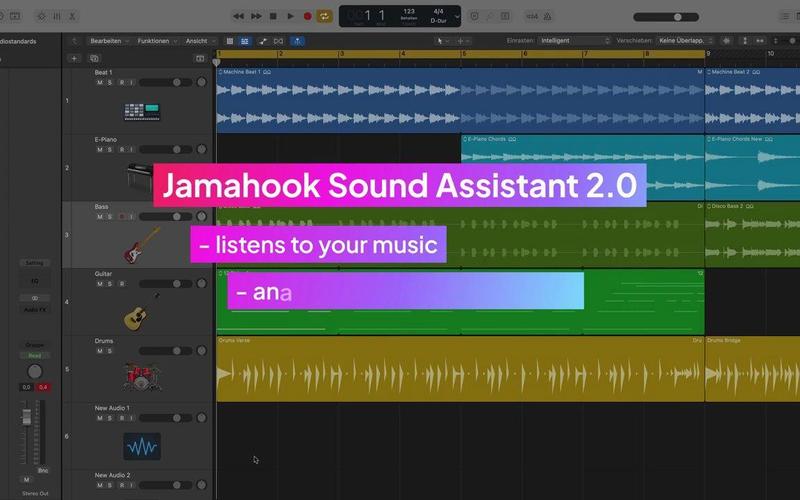Screen dimensions: 800x500
Task: Open the Bearbeiten menu
Action: click(109, 41)
